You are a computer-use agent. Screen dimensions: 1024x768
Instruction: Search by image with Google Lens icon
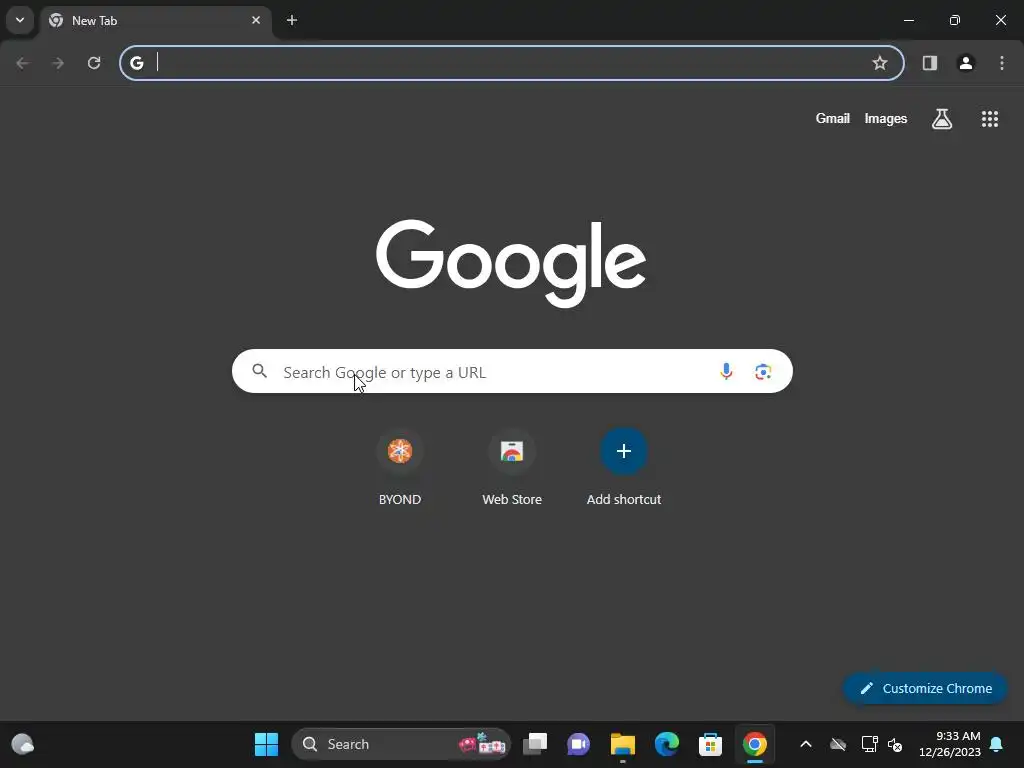[763, 372]
